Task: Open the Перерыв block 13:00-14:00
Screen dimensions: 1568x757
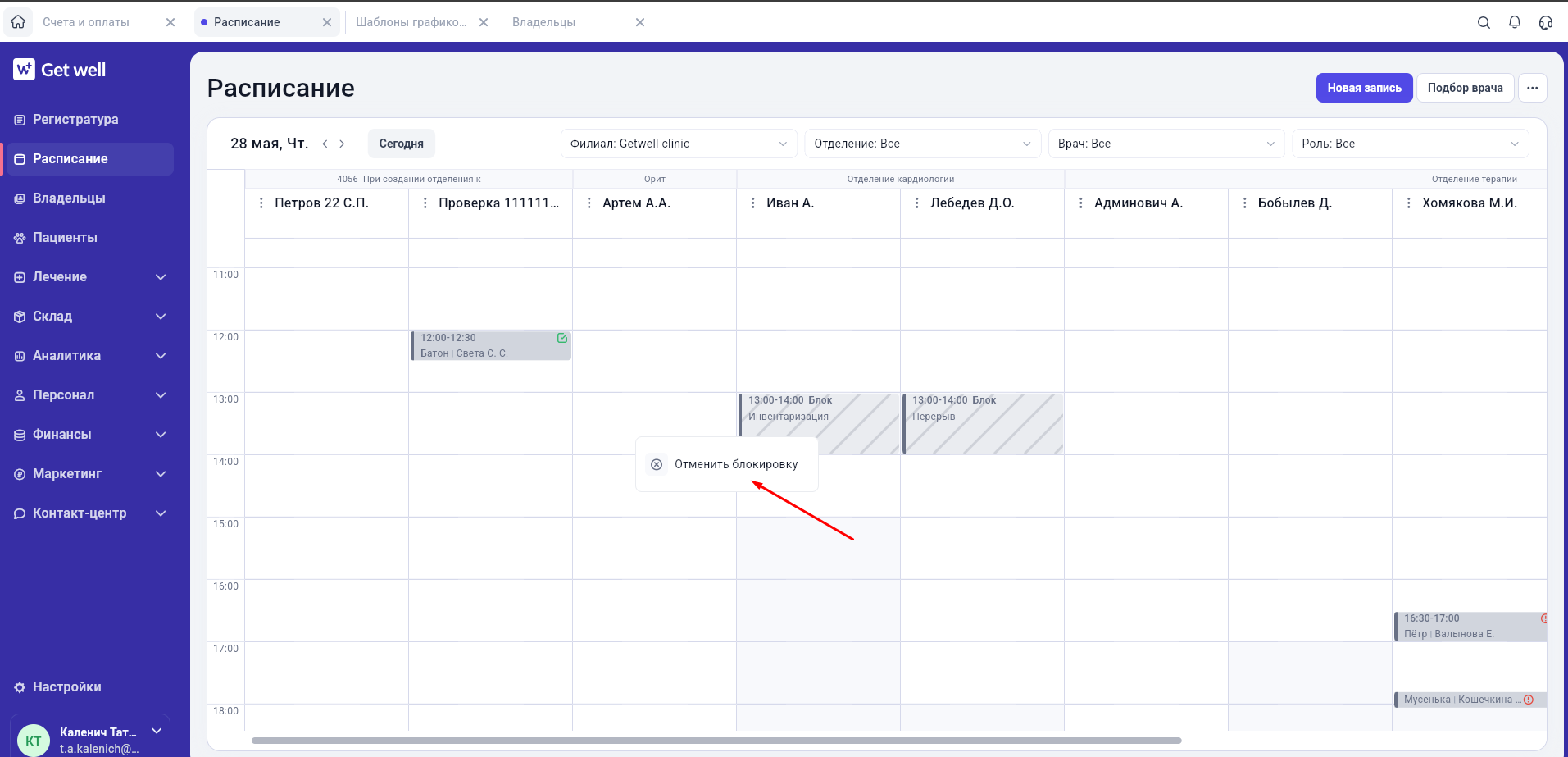Action: tap(983, 424)
